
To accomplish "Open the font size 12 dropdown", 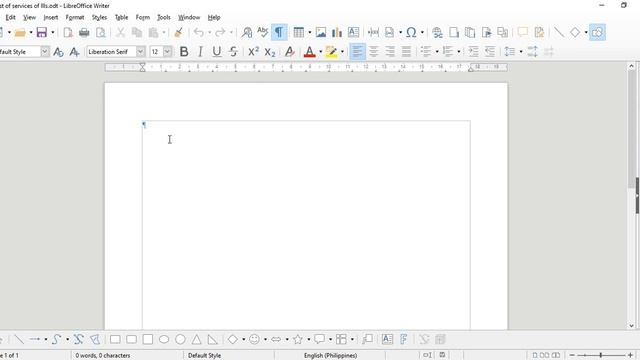I will click(167, 52).
